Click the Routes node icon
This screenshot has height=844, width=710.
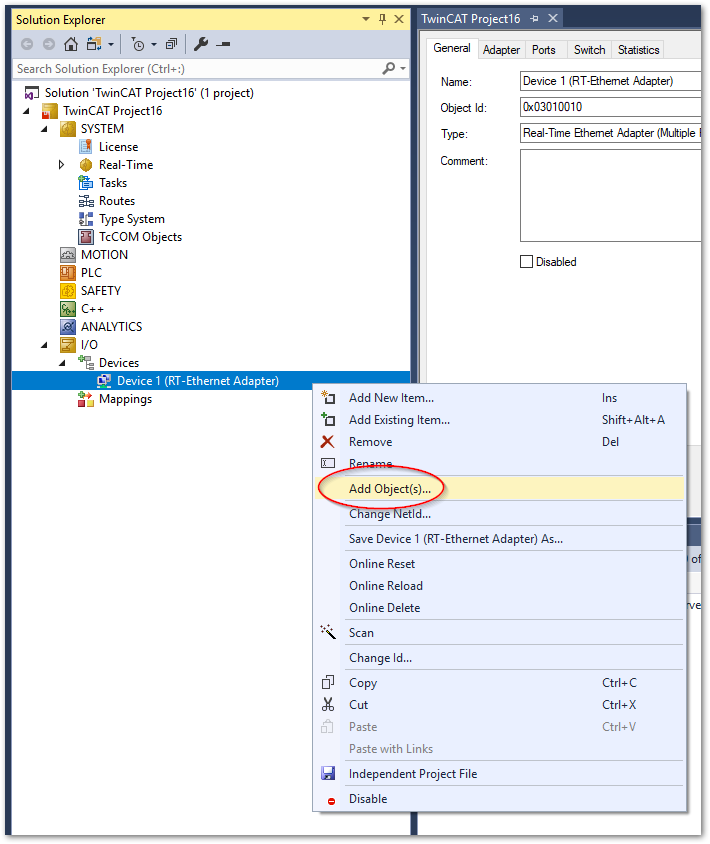(86, 201)
